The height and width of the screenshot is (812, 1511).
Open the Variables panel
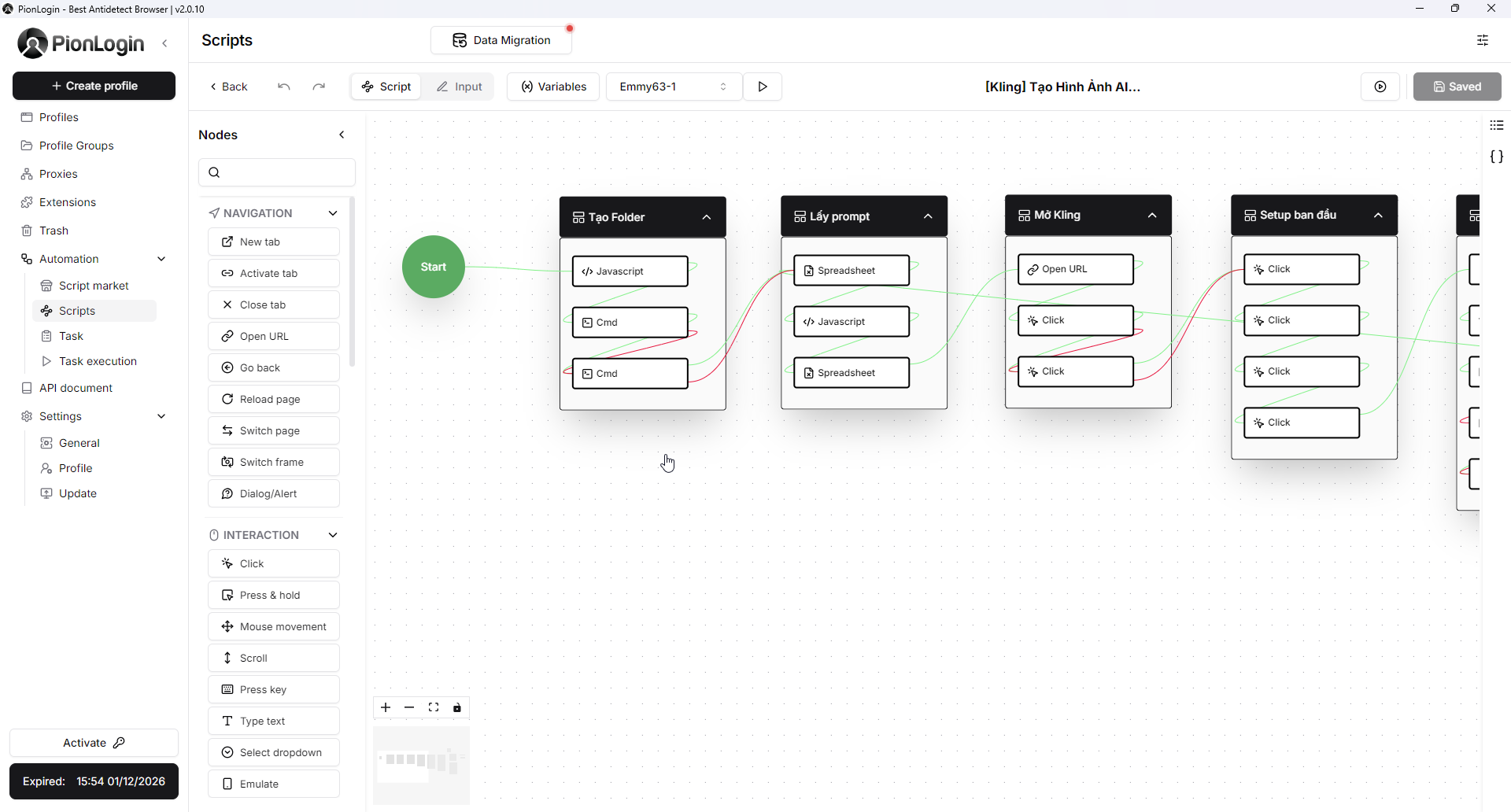pyautogui.click(x=553, y=87)
